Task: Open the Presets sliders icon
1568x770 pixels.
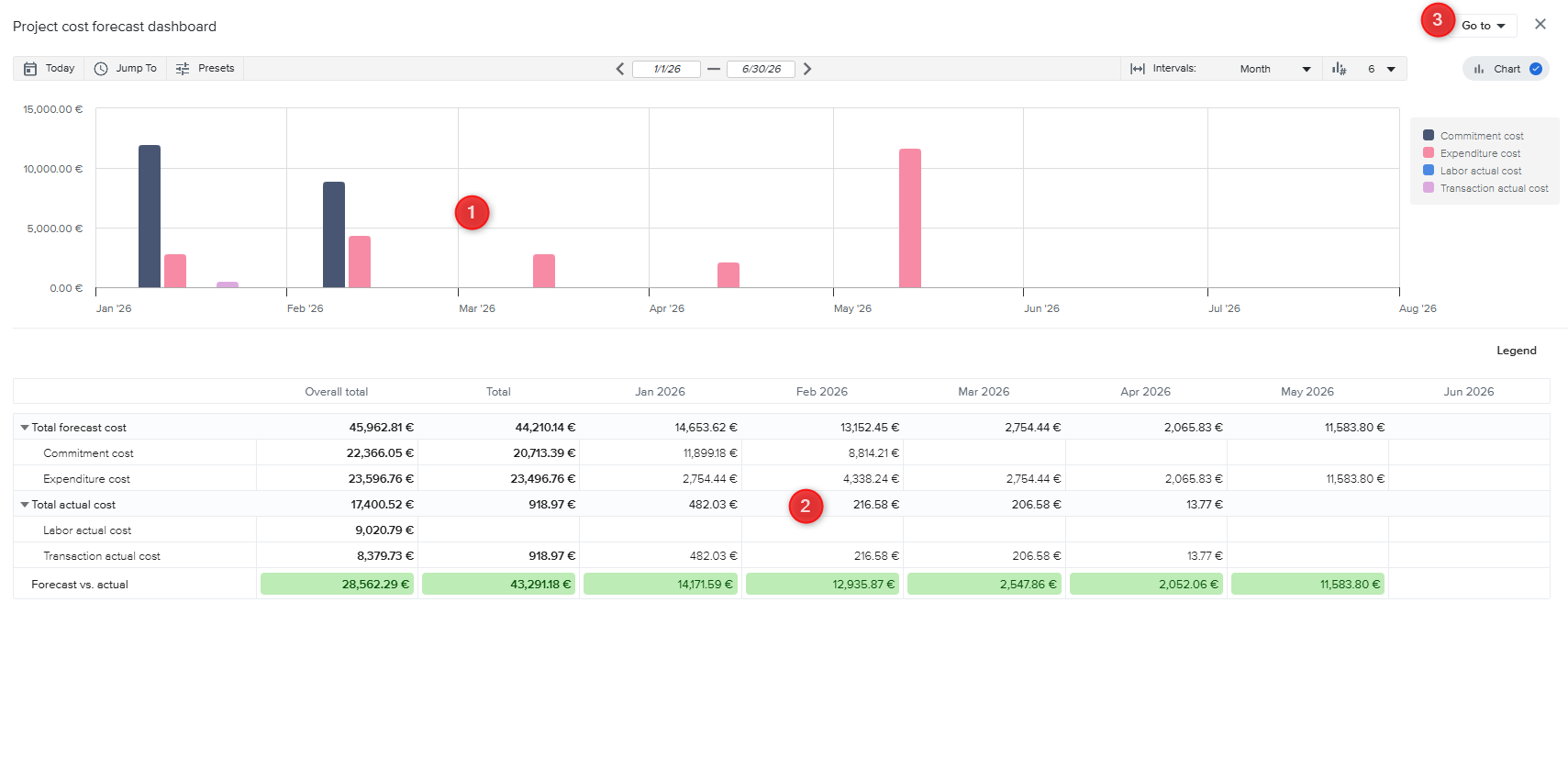Action: point(183,69)
